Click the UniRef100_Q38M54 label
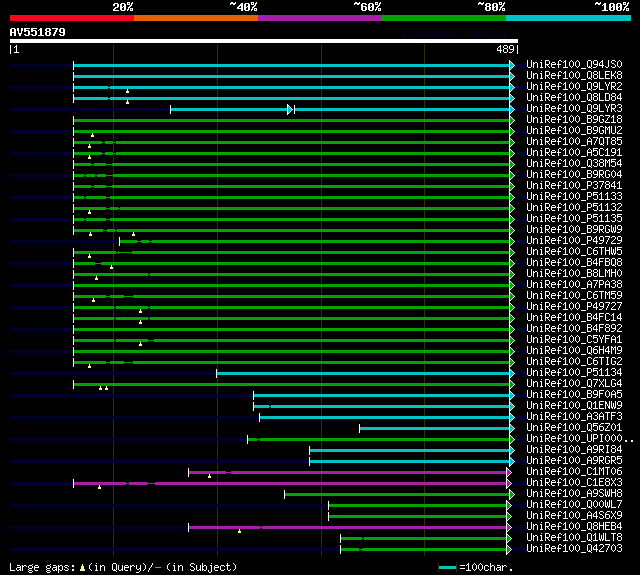640x575 pixels. click(574, 164)
